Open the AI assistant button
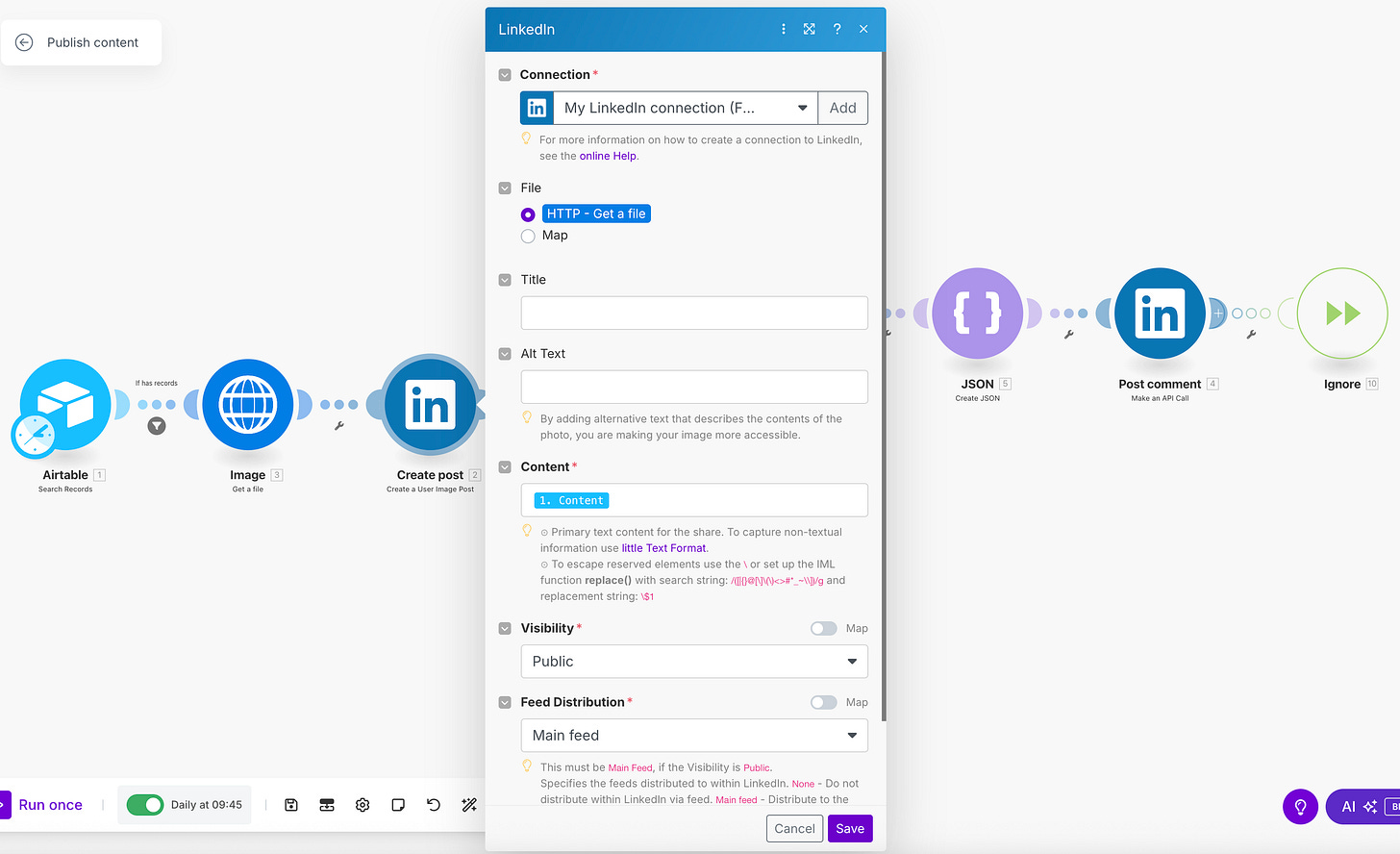The height and width of the screenshot is (854, 1400). [x=1362, y=807]
